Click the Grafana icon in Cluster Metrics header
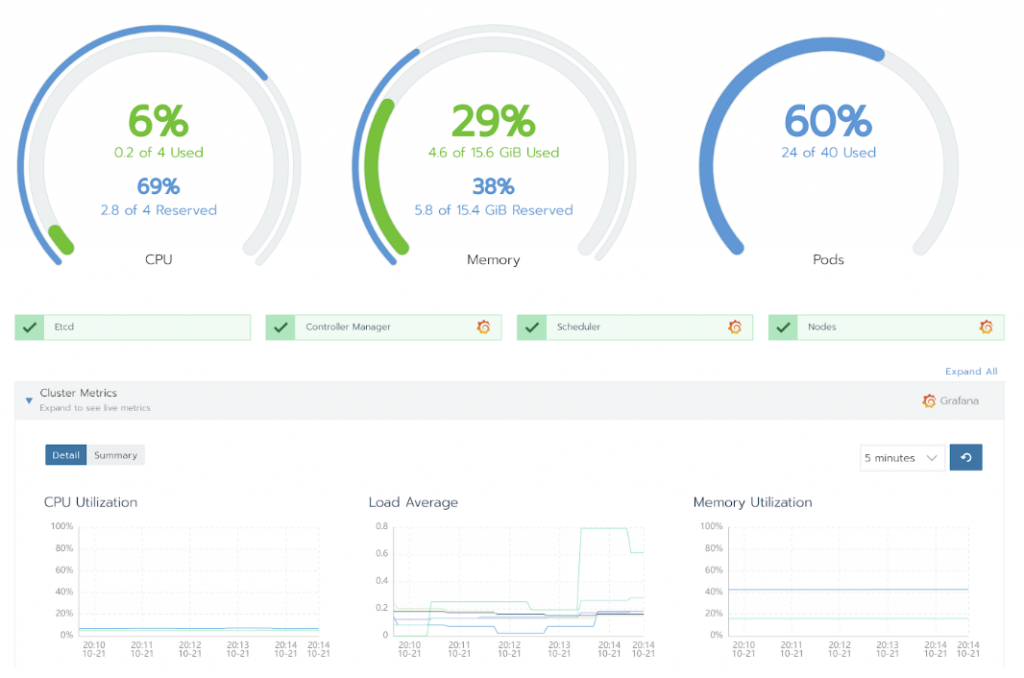Image resolution: width=1024 pixels, height=678 pixels. (929, 400)
